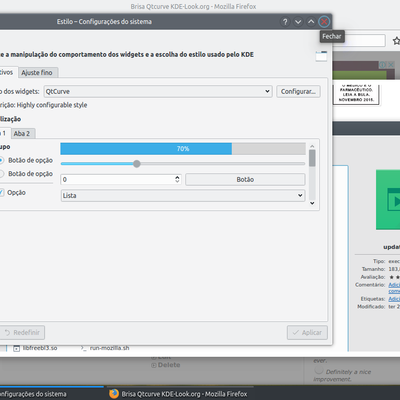Click the 'Highly configurable style' description text
Image resolution: width=400 pixels, height=400 pixels.
click(52, 105)
